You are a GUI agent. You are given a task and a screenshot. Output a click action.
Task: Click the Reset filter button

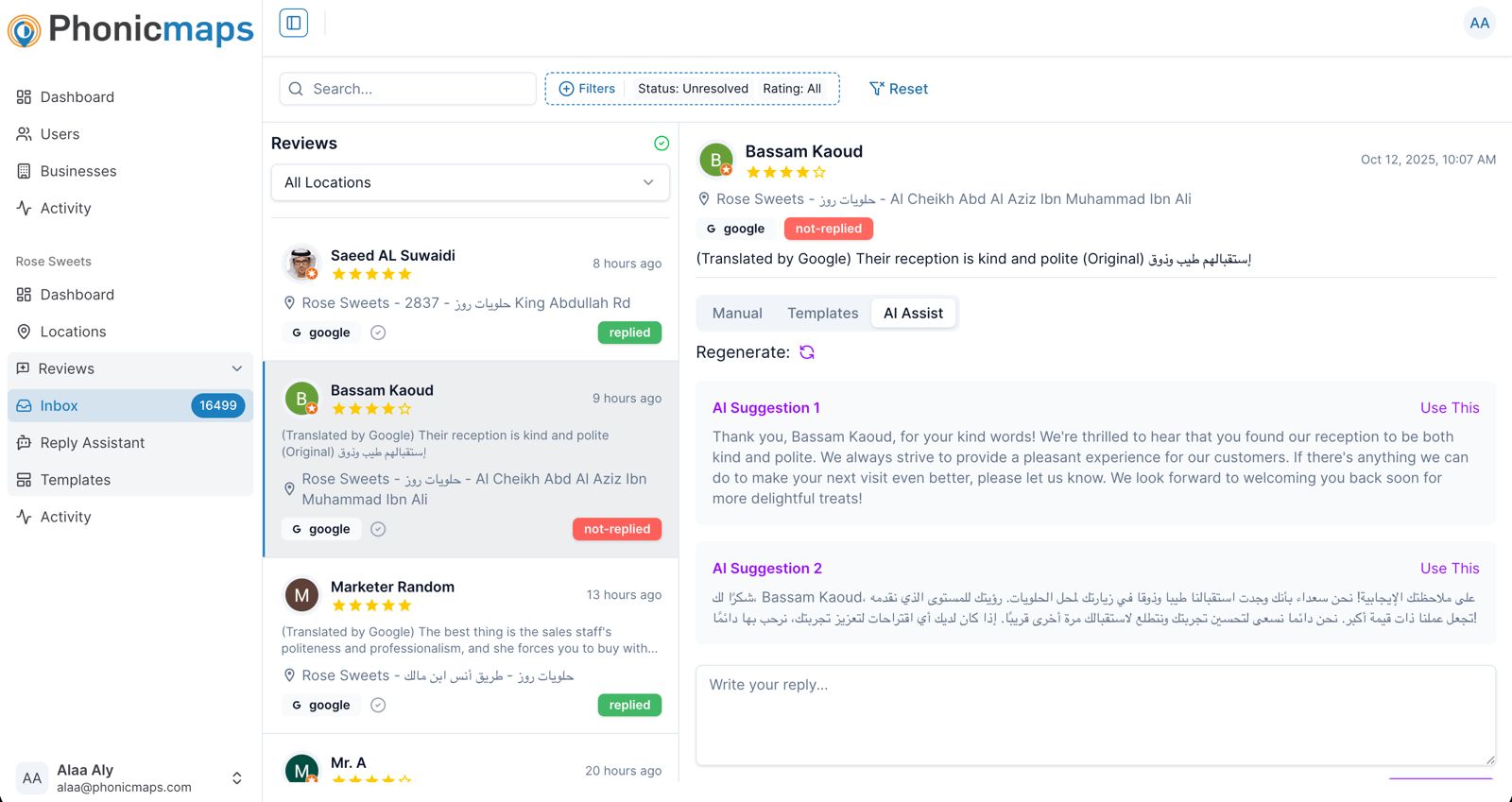[x=899, y=89]
